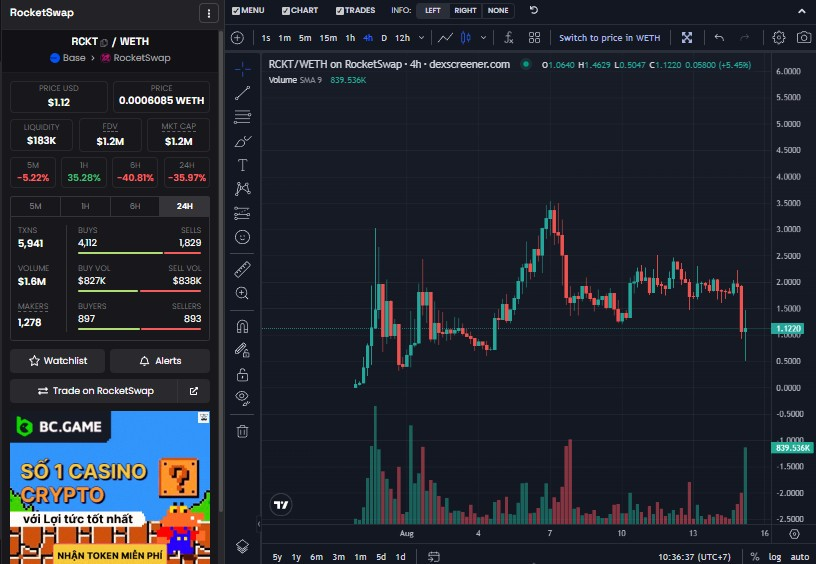Collapse the top panel chevron
This screenshot has height=564, width=816.
point(802,11)
